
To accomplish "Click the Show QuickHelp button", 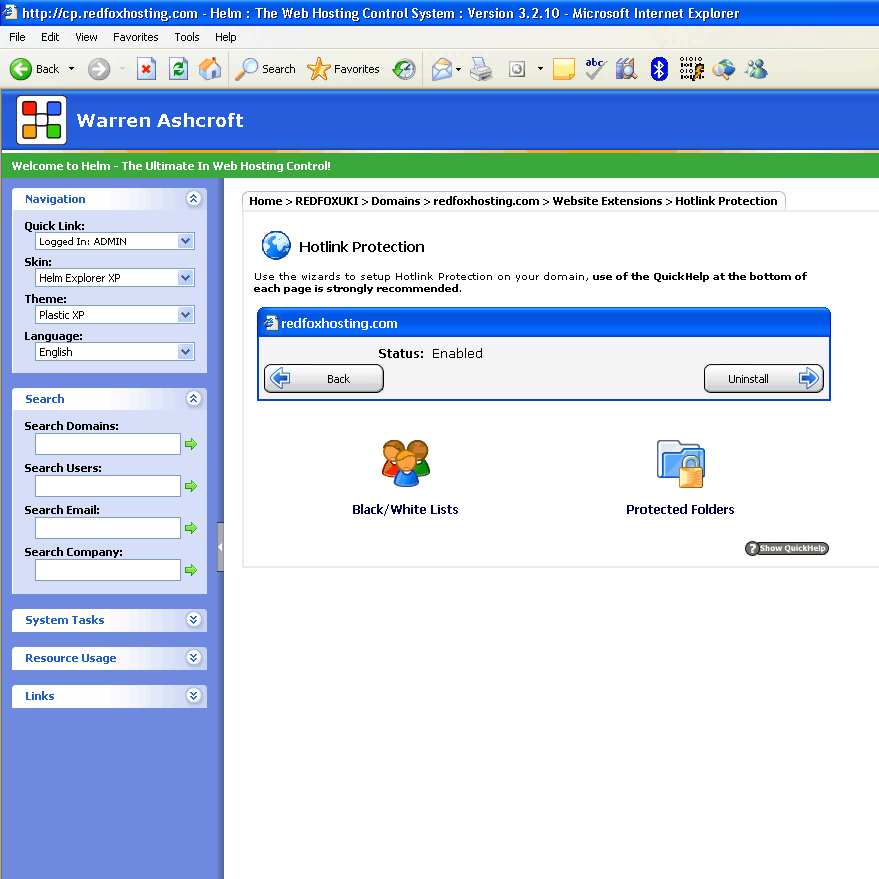I will [x=787, y=548].
